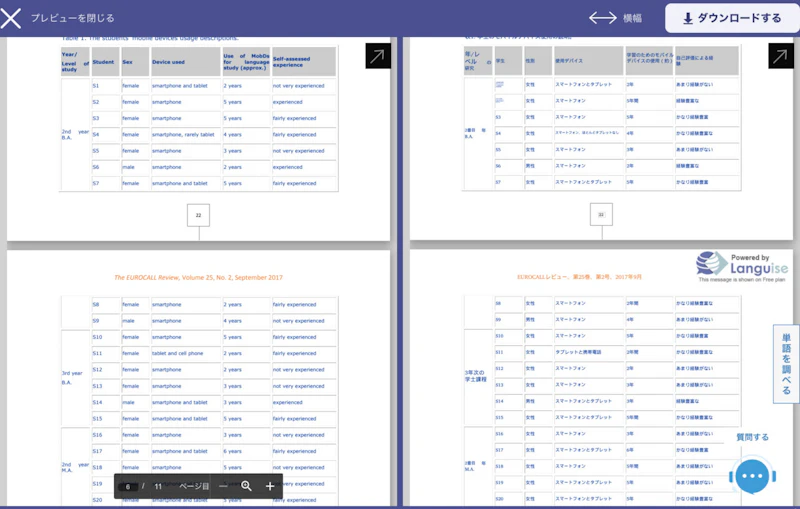Select the current page number field
800x509 pixels.
point(128,487)
